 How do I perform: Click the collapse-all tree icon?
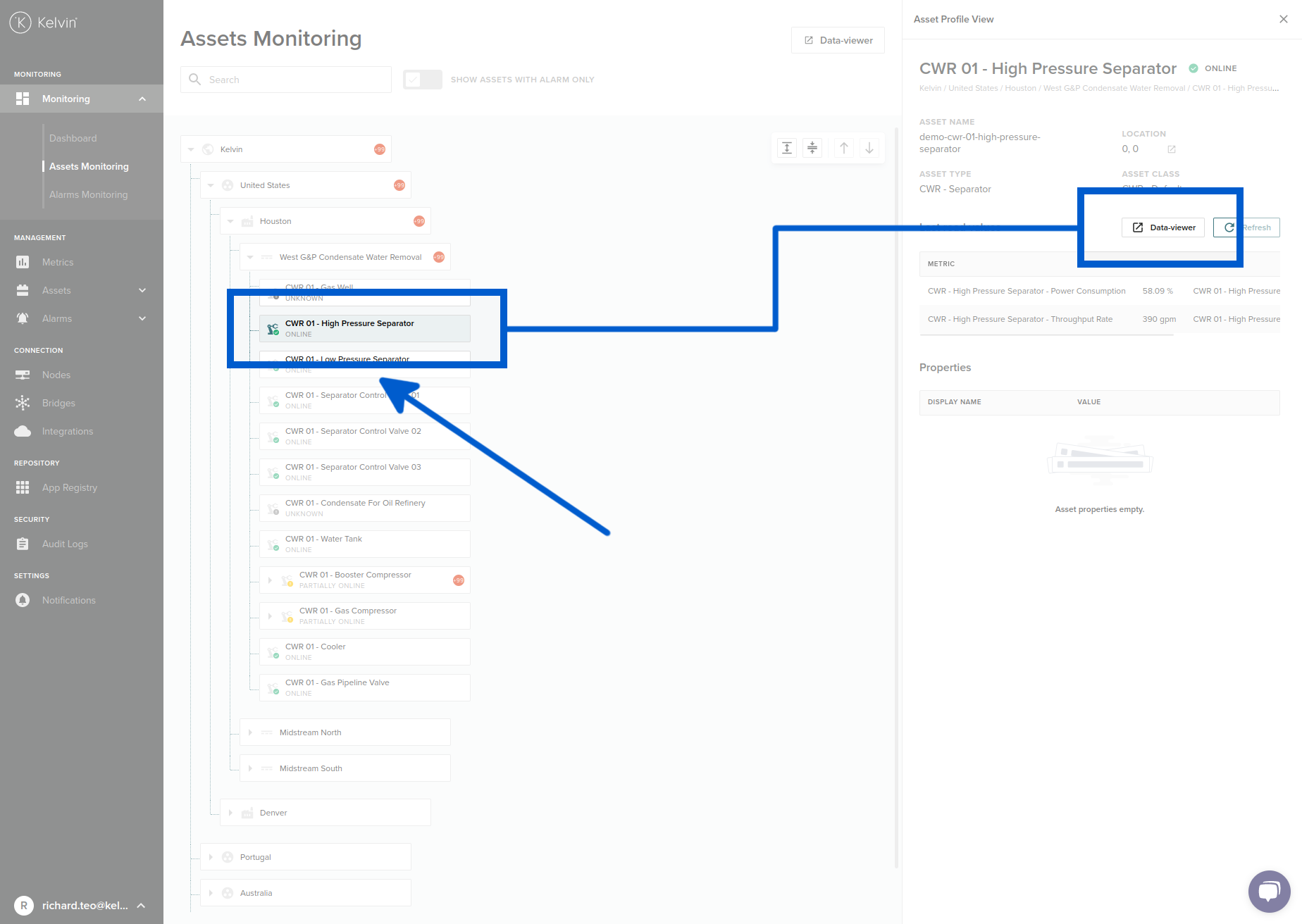812,148
